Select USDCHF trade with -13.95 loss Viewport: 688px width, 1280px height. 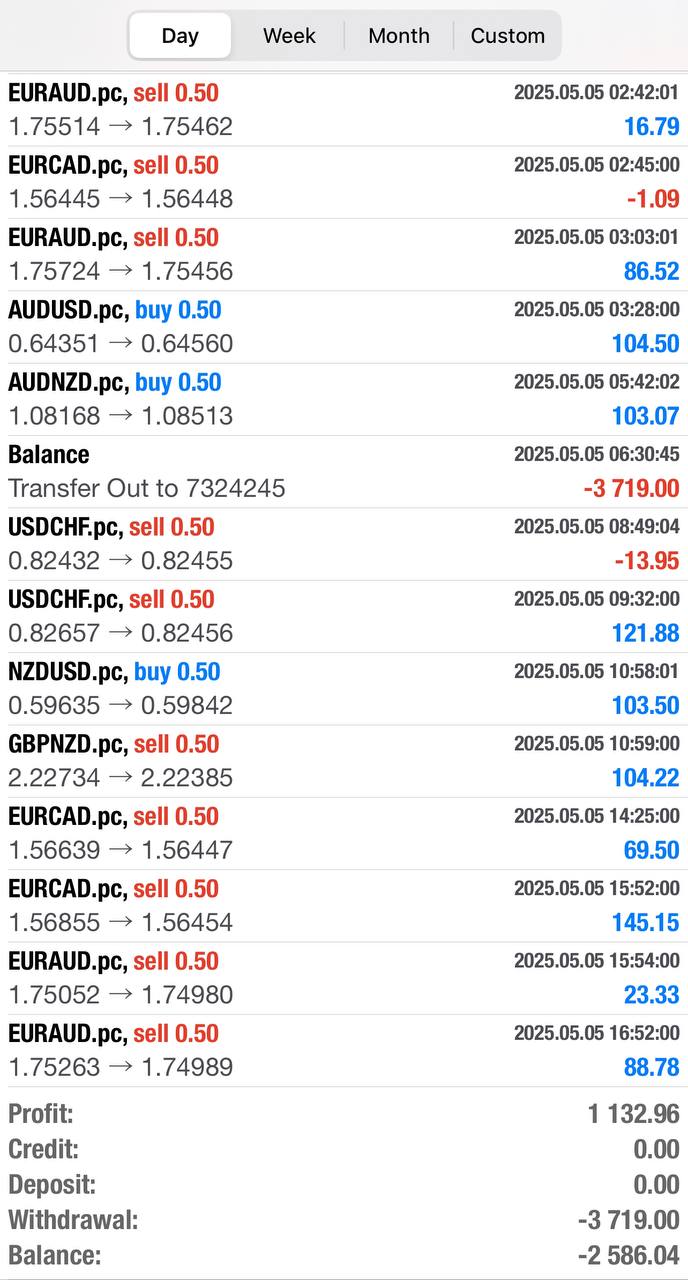(x=344, y=544)
